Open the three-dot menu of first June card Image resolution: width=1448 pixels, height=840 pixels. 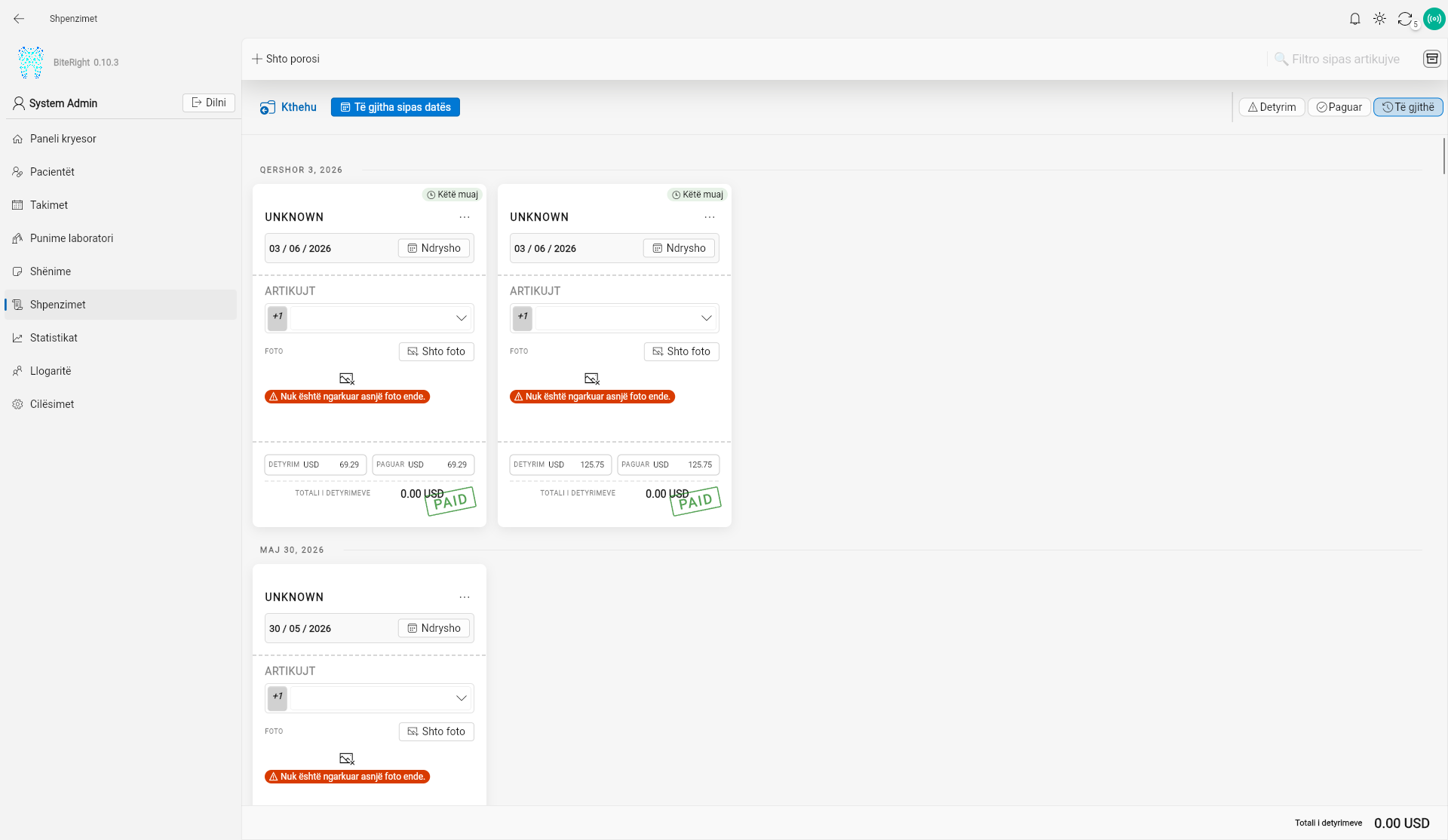point(465,217)
